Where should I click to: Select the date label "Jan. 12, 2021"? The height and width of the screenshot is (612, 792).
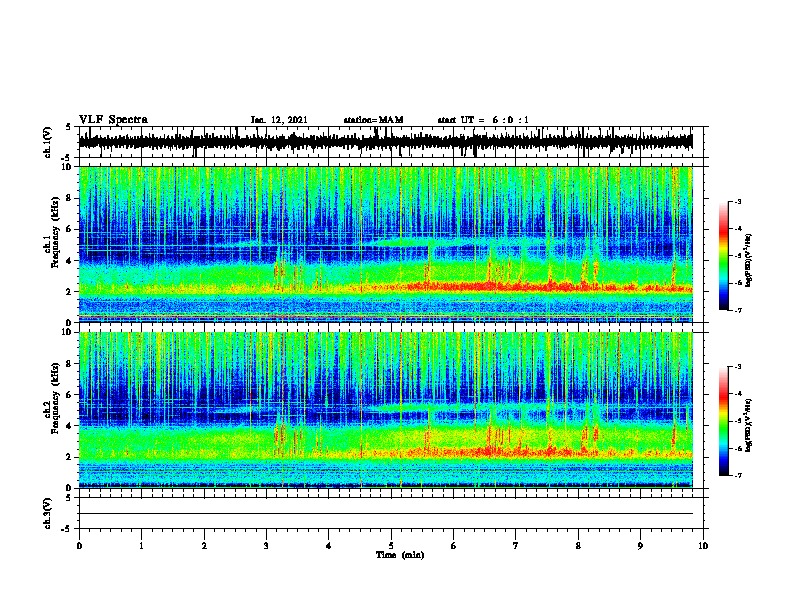pos(279,120)
